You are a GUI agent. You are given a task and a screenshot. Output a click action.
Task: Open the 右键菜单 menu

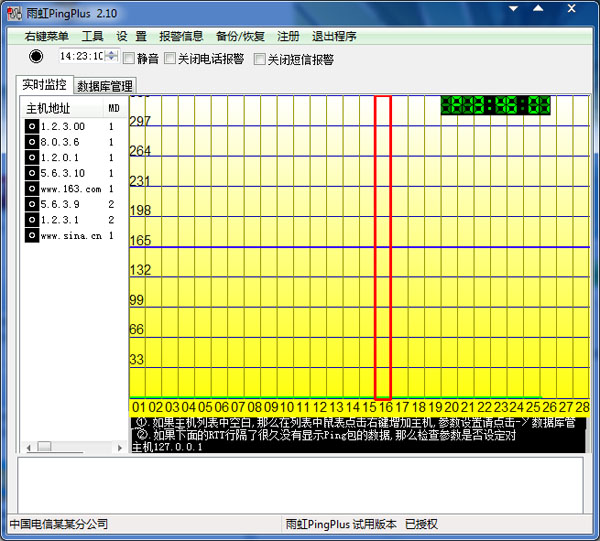click(46, 36)
